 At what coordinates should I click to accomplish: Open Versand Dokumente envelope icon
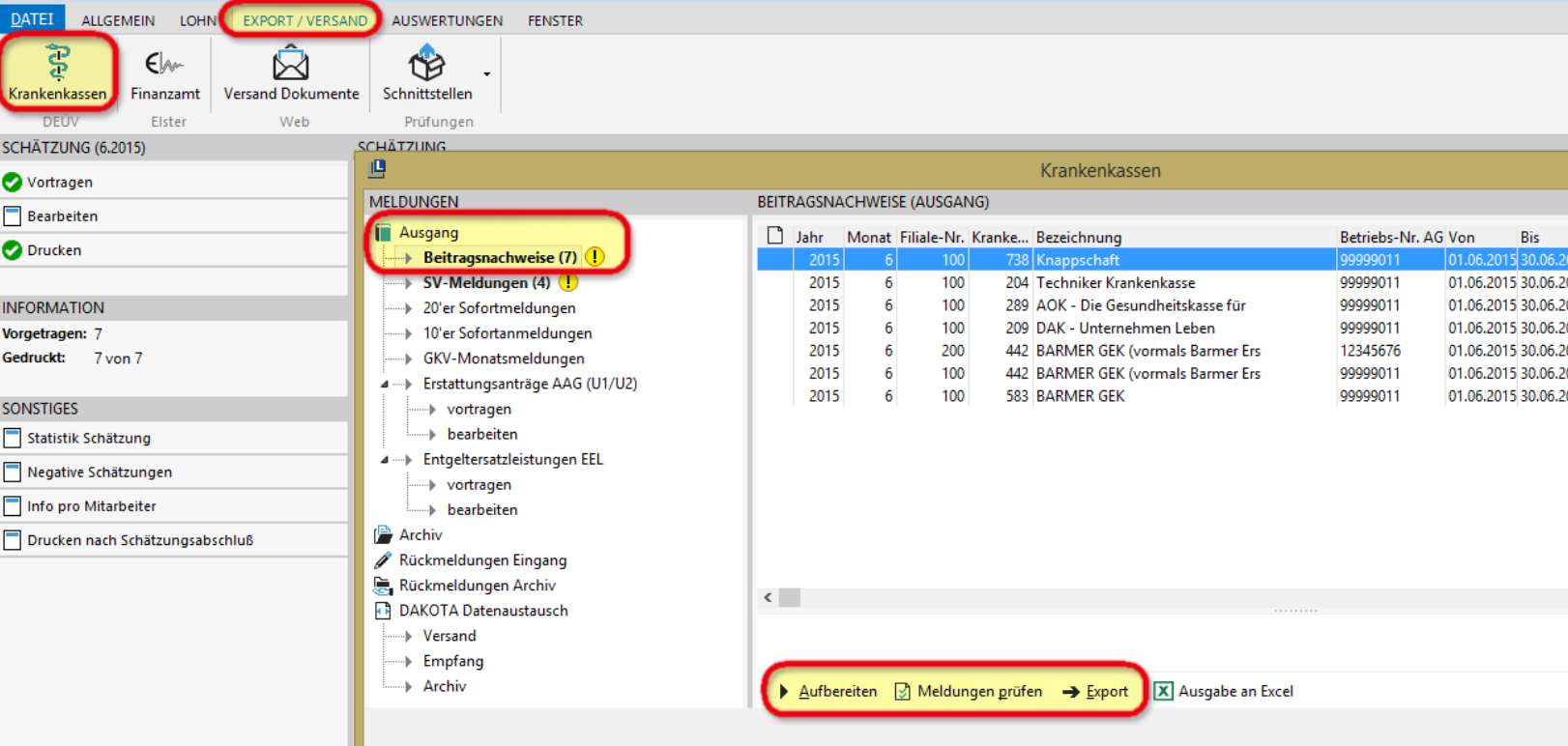(290, 64)
